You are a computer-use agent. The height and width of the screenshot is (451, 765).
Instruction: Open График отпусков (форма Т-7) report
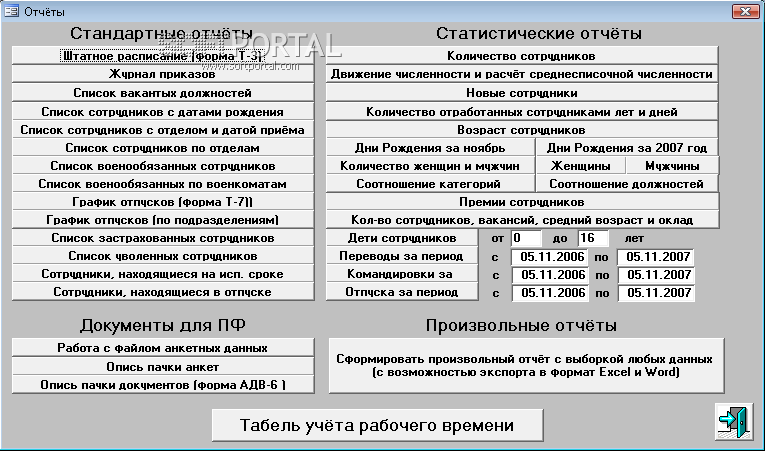tap(163, 202)
